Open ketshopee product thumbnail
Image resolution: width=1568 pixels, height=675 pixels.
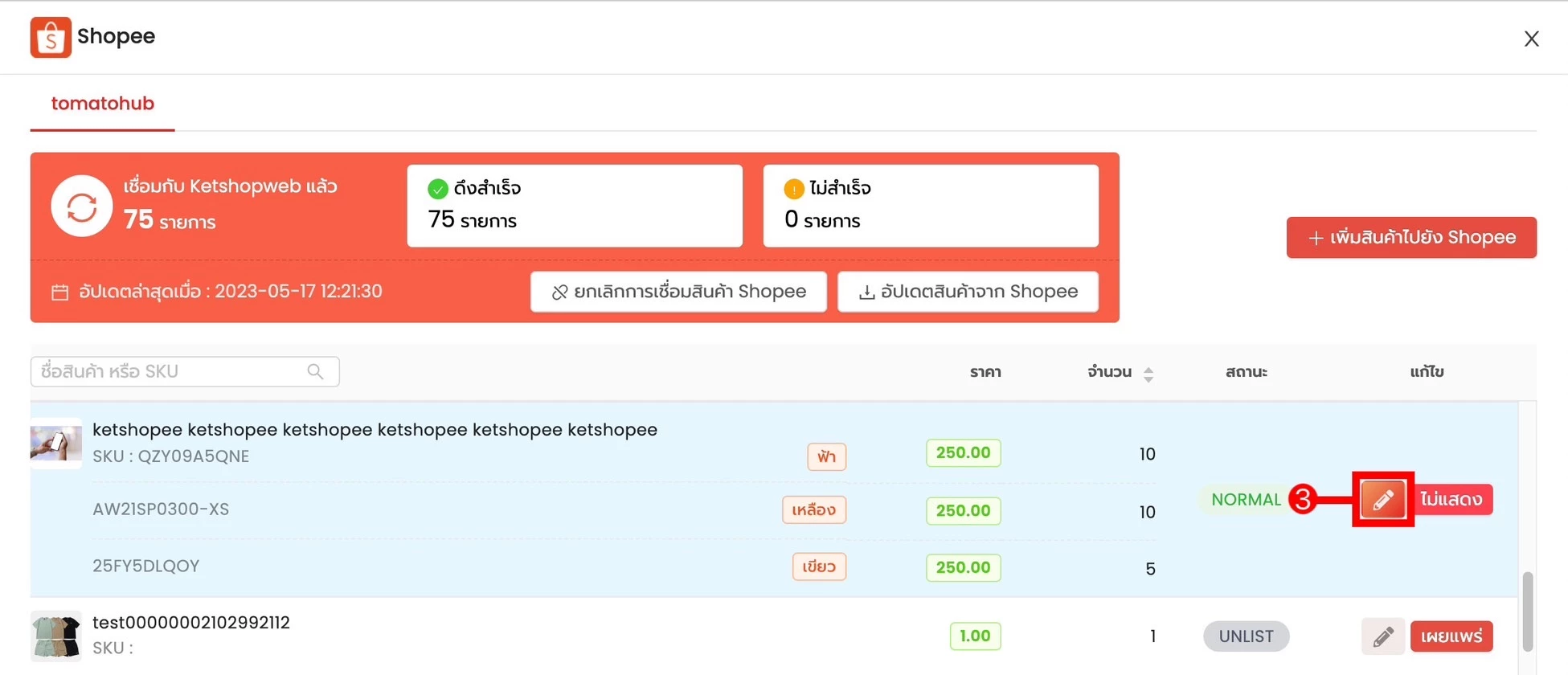pos(55,443)
